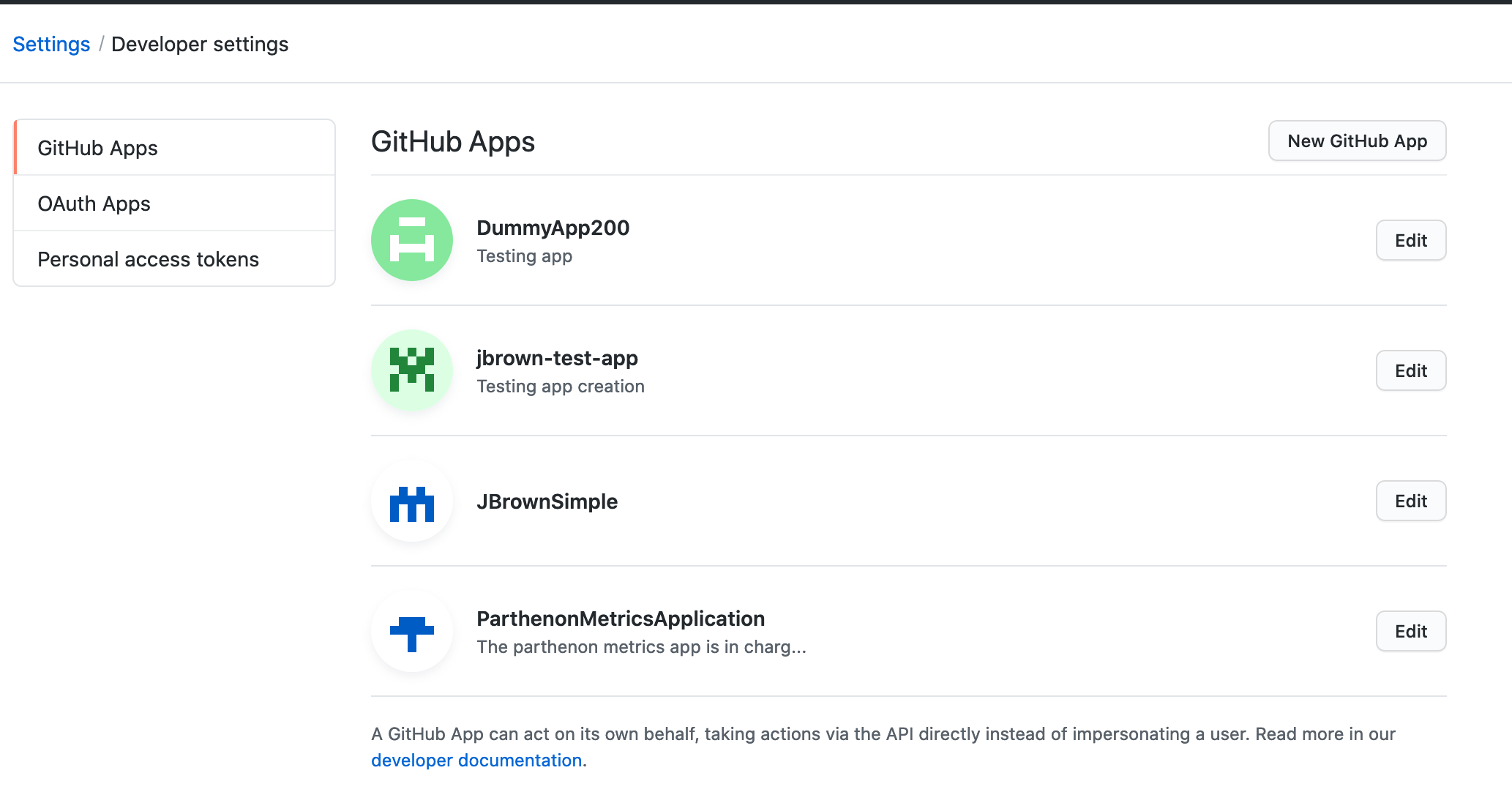This screenshot has width=1512, height=803.
Task: Edit the DummyApp200 app
Action: pyautogui.click(x=1411, y=240)
